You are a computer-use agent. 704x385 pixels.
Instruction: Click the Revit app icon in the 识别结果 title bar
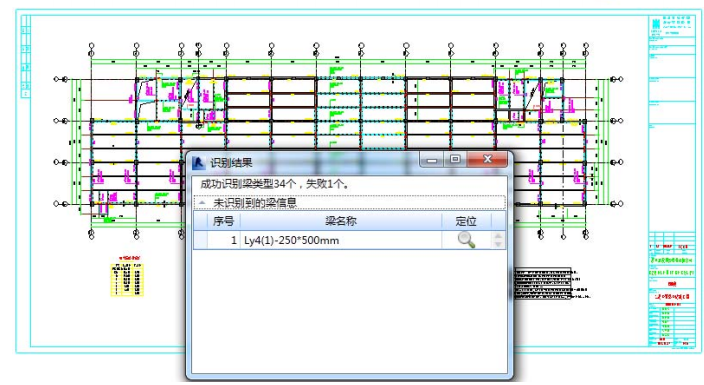click(199, 163)
